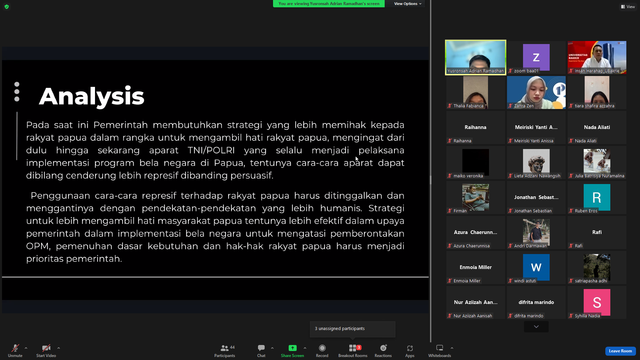Click the Record button icon

pyautogui.click(x=322, y=348)
